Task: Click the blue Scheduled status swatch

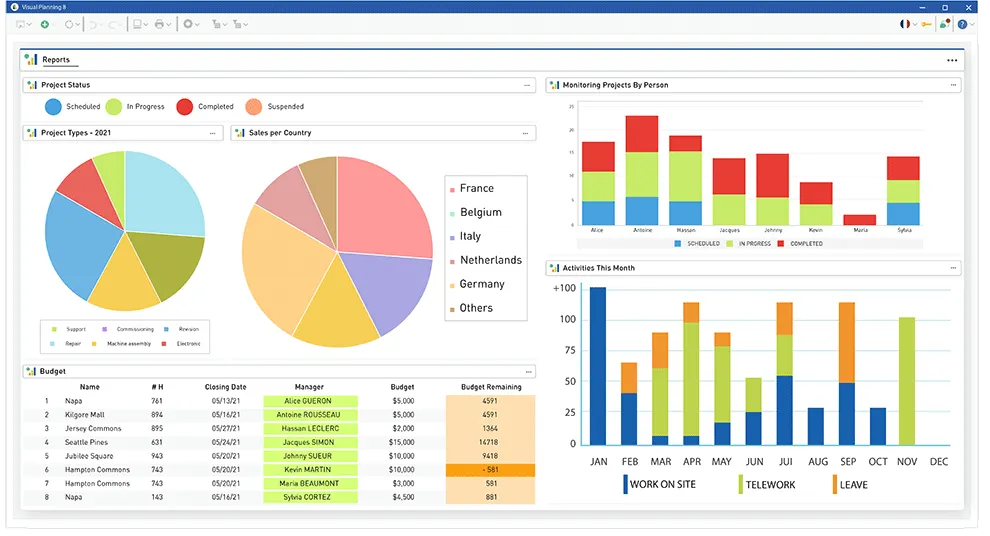Action: tap(53, 107)
